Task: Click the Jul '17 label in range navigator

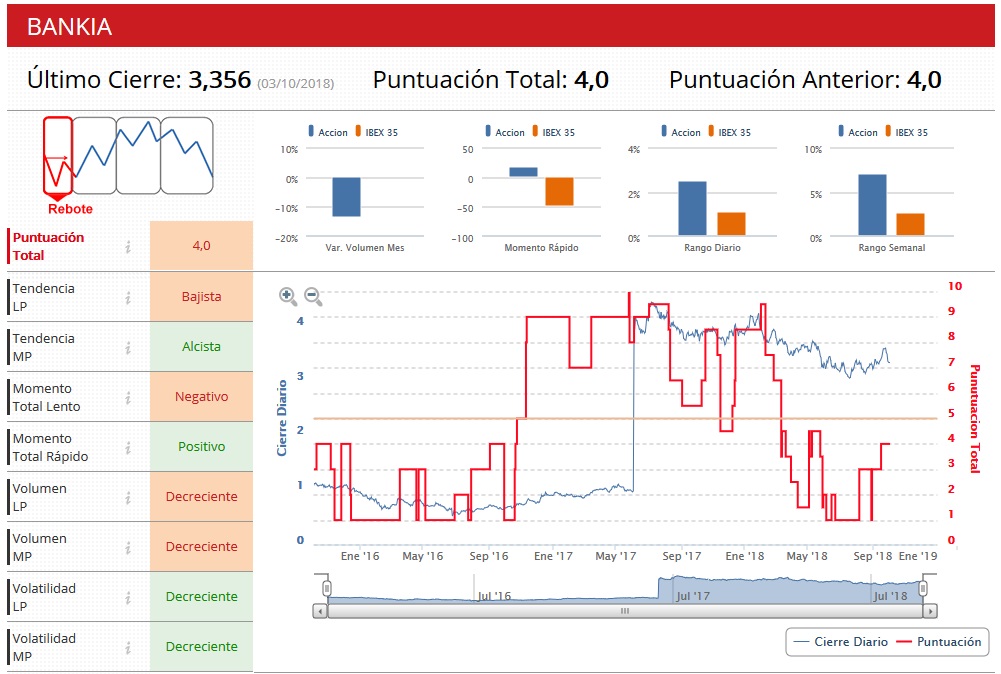Action: coord(693,596)
